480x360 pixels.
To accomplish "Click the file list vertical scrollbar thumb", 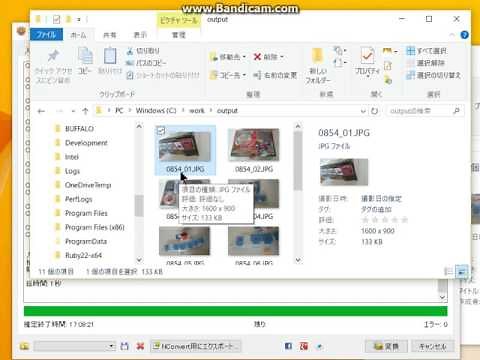I will pyautogui.click(x=298, y=161).
